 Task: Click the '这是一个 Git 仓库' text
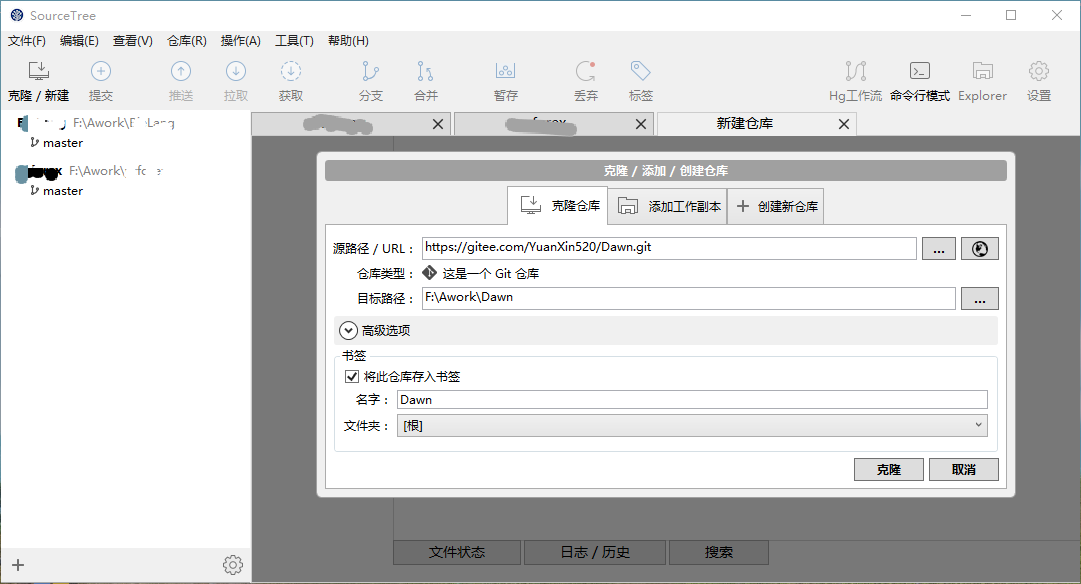[491, 274]
